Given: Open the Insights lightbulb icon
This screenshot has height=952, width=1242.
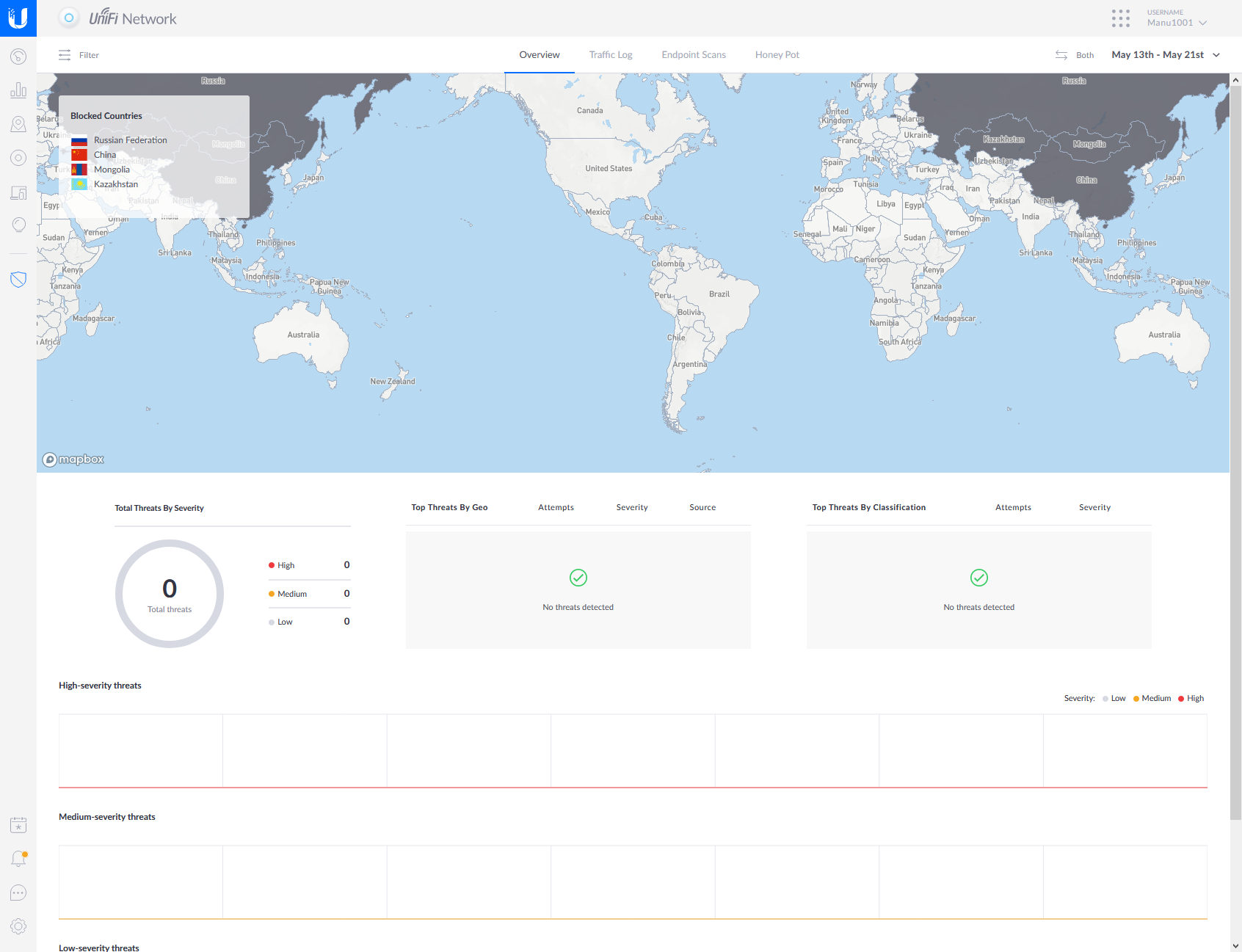Looking at the screenshot, I should [18, 225].
